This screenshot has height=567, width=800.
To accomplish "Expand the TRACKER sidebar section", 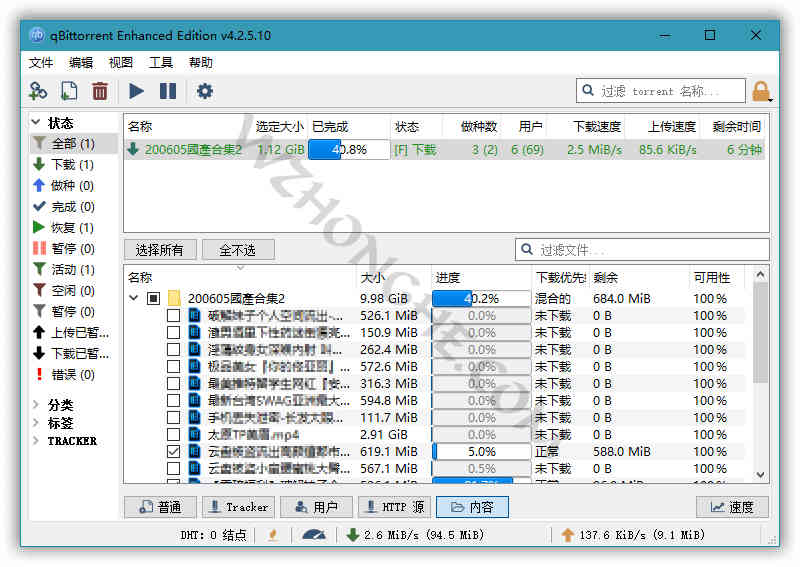I will [x=36, y=440].
